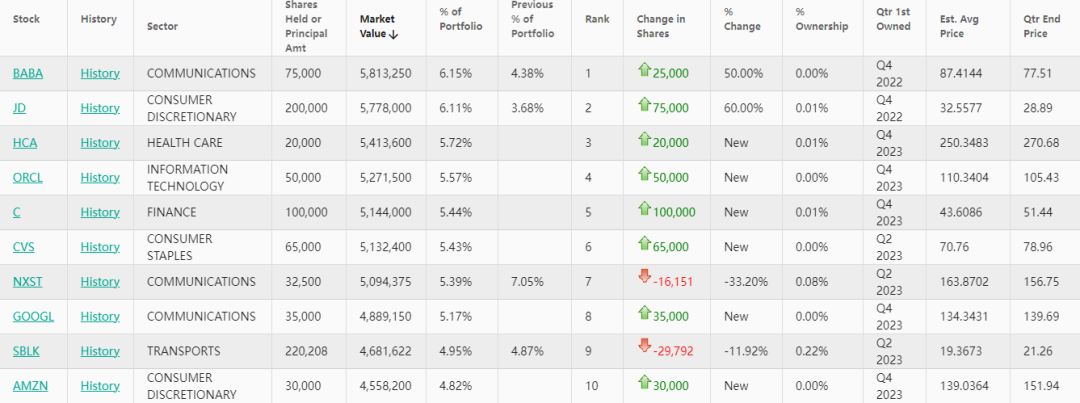Click the FINANCE sector cell
The image size is (1080, 403).
[172, 212]
